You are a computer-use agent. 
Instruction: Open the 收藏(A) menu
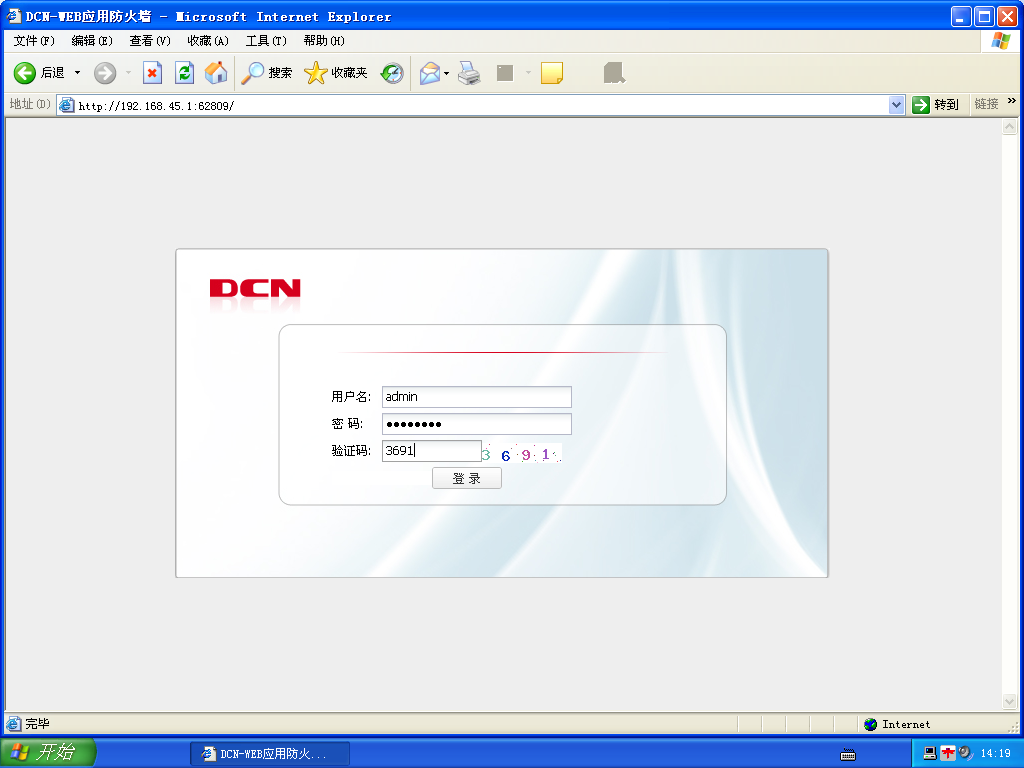pos(208,40)
